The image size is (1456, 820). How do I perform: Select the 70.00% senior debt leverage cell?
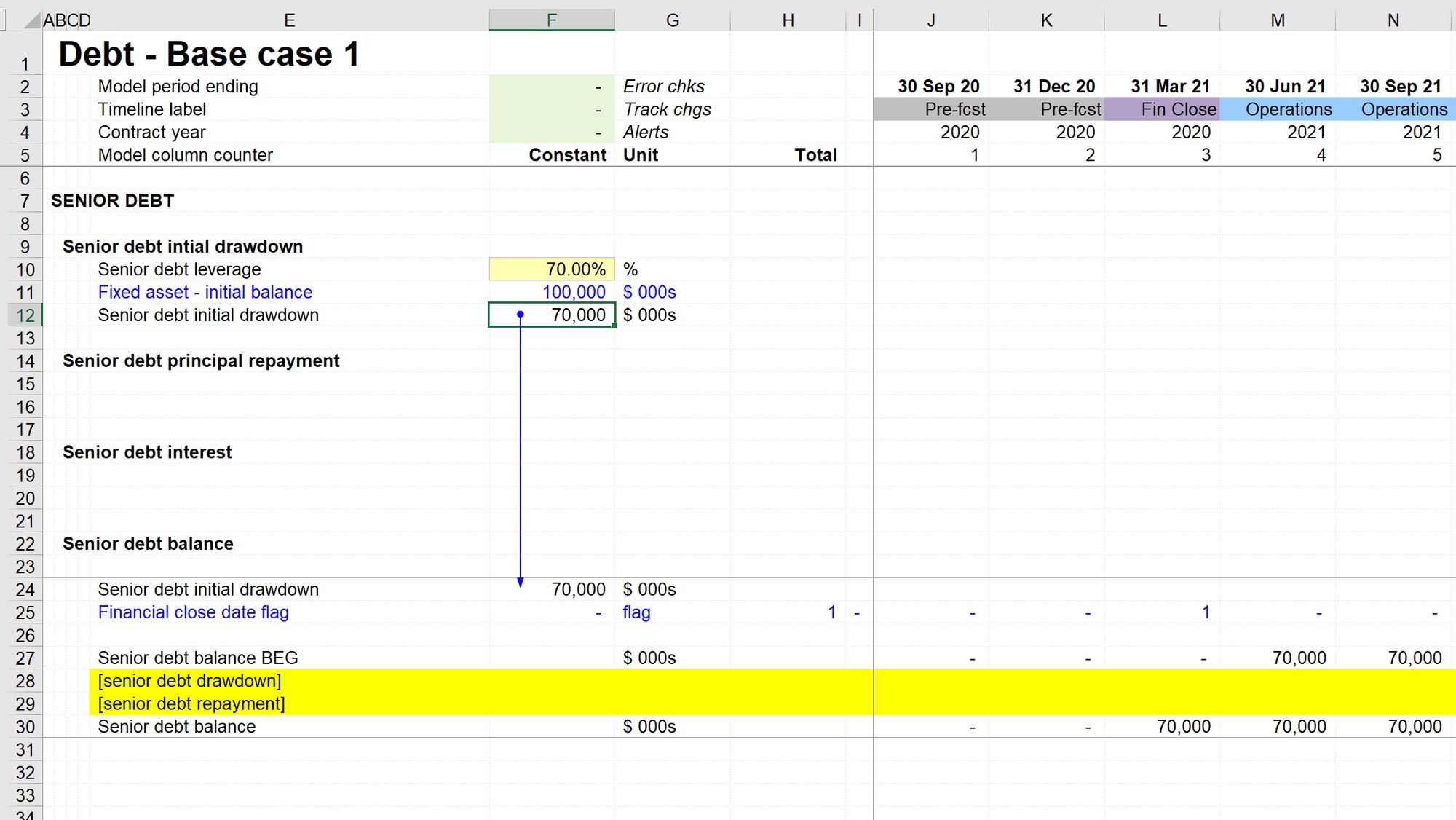(x=552, y=269)
